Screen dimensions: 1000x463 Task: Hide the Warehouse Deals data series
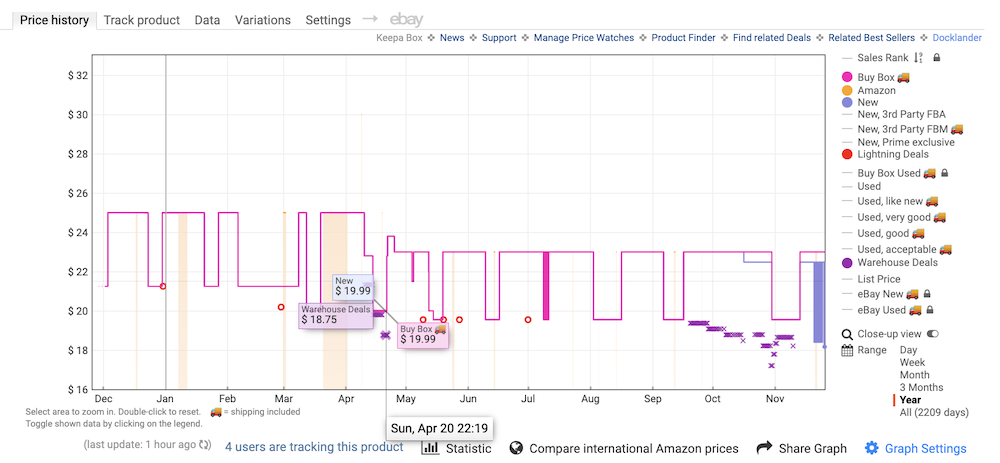[897, 262]
